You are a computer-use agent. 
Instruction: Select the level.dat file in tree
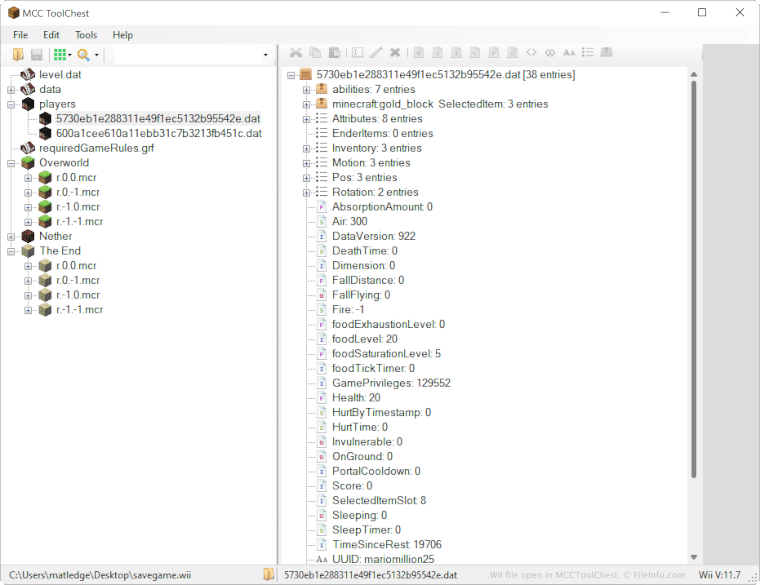click(x=59, y=75)
